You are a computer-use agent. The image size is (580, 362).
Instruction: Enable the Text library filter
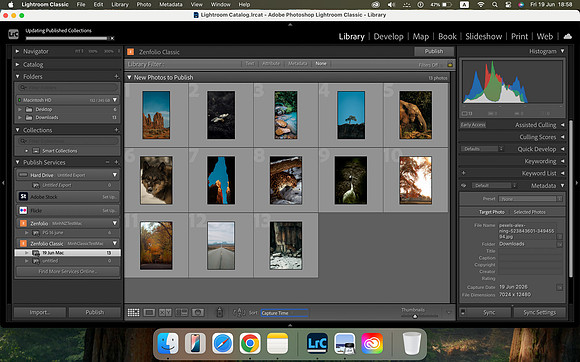point(250,64)
